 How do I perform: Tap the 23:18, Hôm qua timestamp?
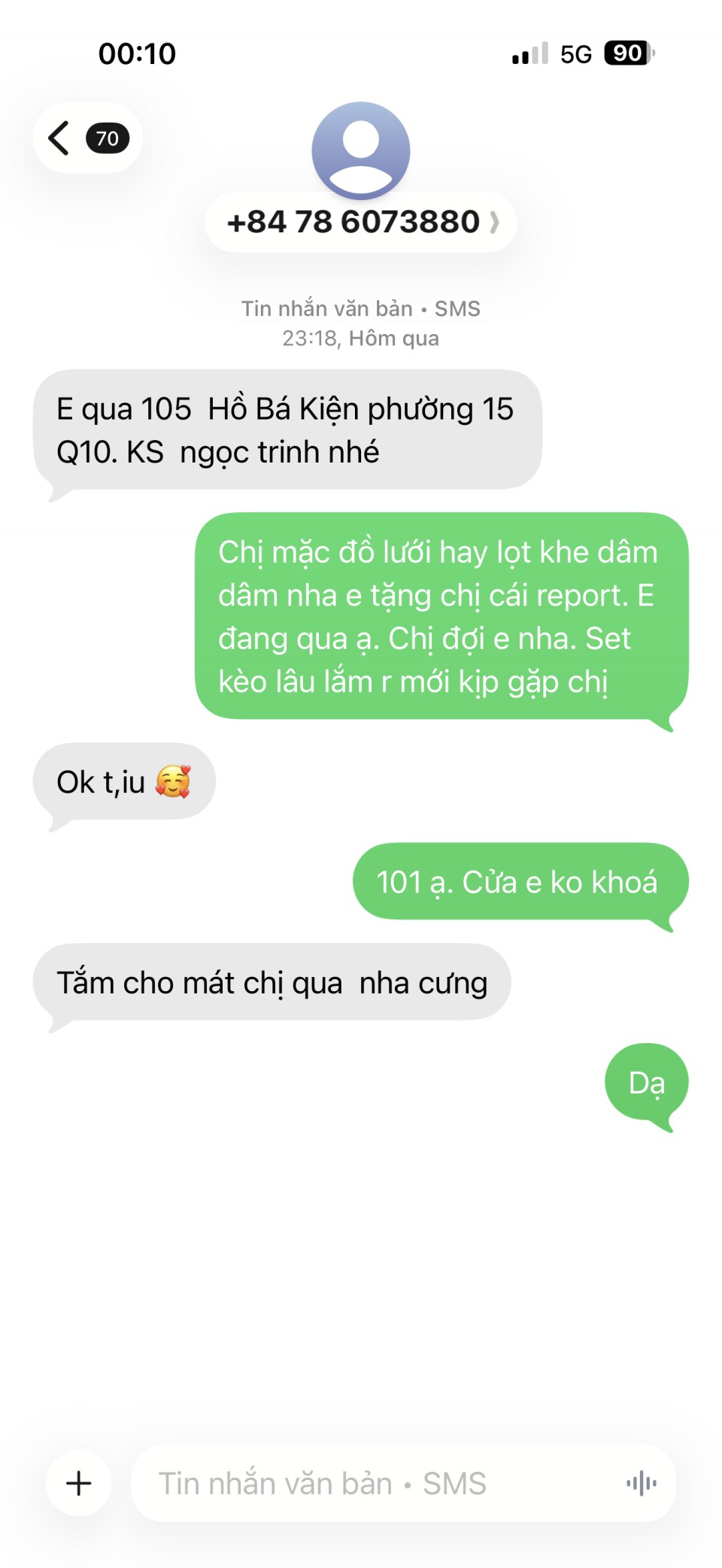(x=361, y=338)
